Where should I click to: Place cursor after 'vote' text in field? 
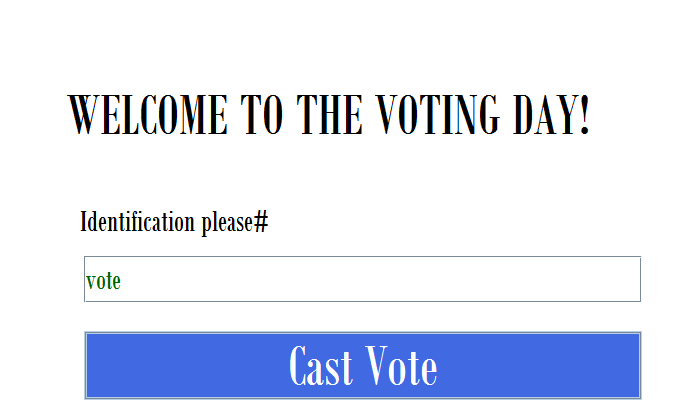tap(123, 281)
